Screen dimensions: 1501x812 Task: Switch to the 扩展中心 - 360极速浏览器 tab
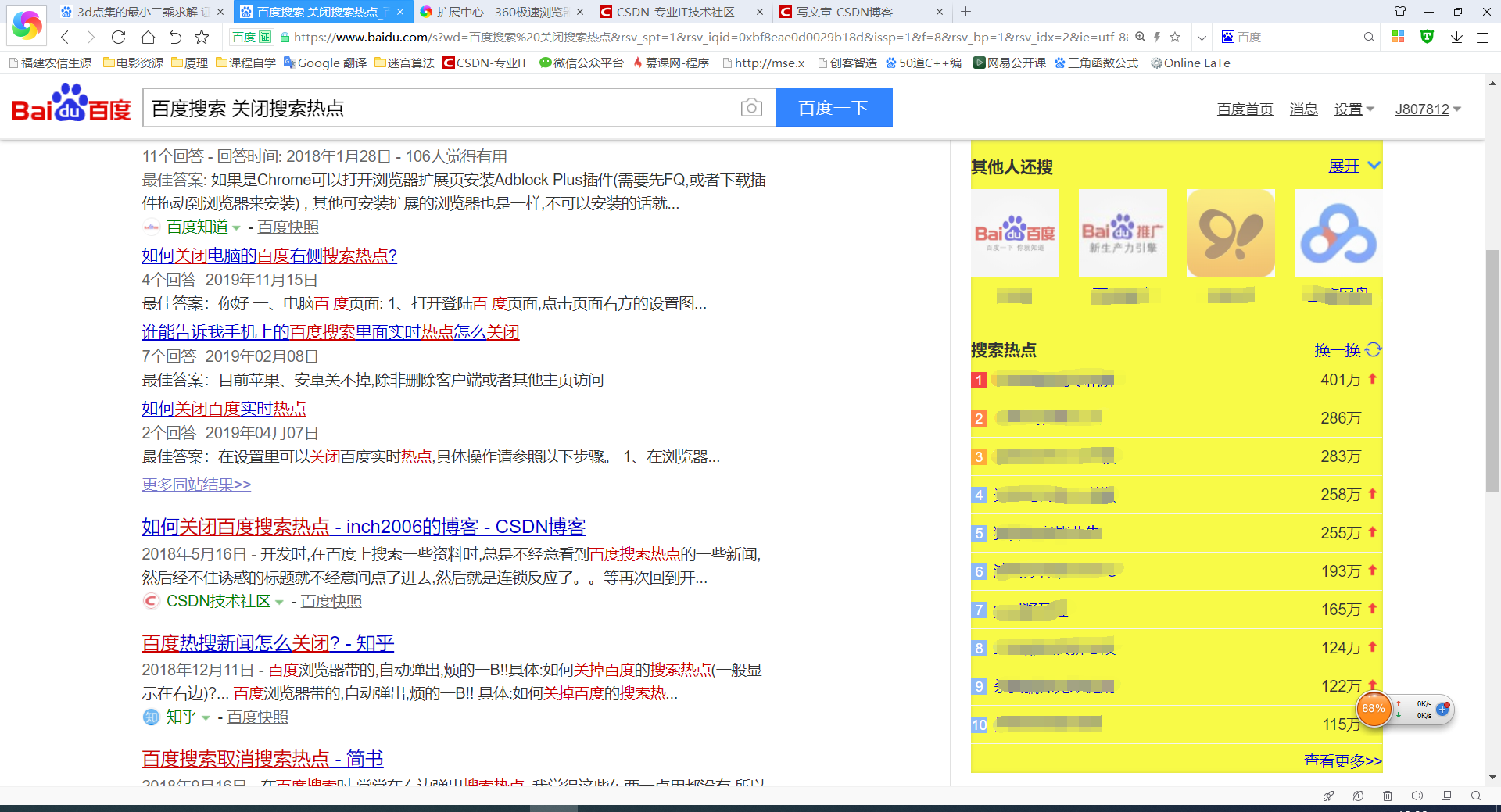(x=501, y=12)
